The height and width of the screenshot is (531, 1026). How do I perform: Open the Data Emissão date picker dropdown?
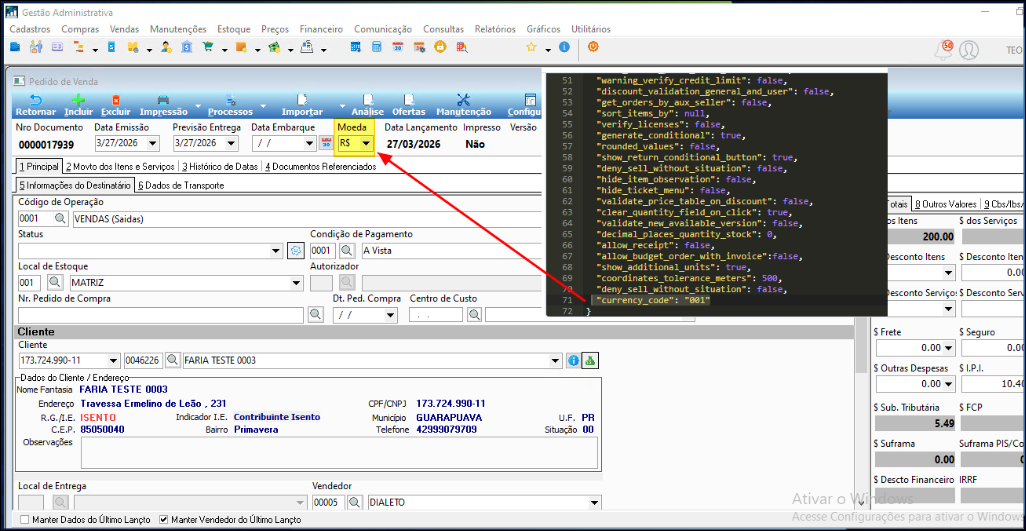tap(153, 144)
